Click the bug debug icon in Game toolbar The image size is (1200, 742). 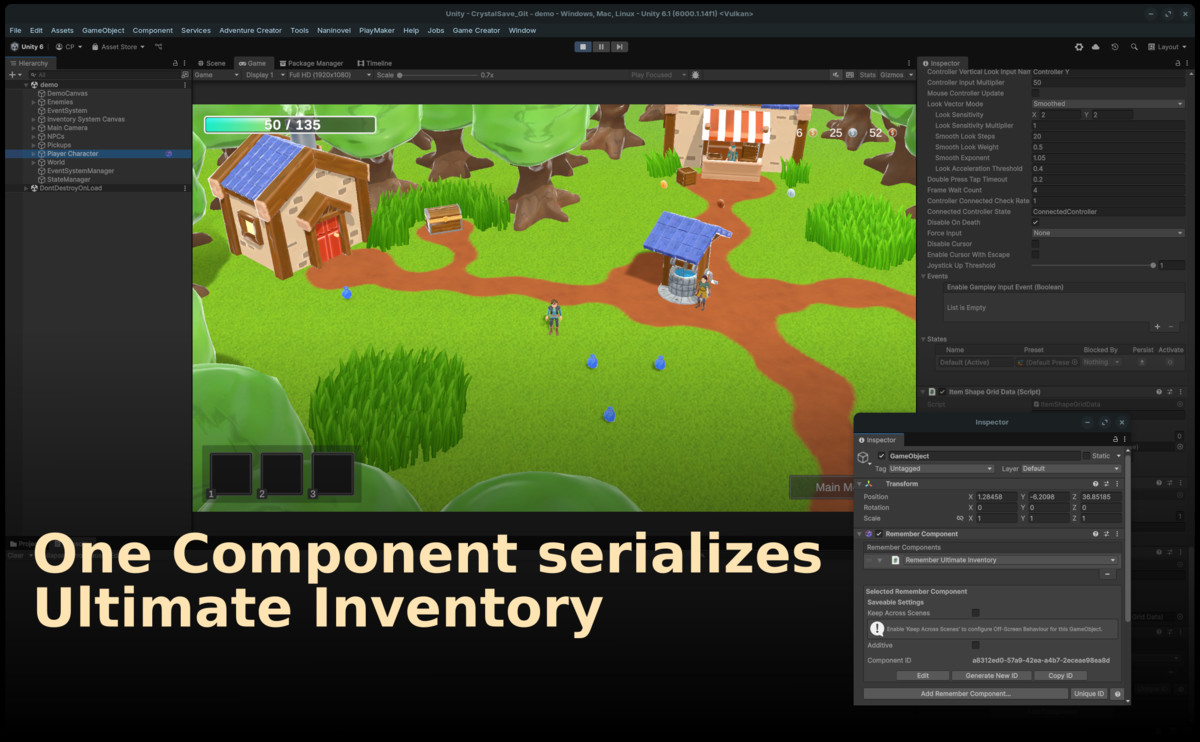pyautogui.click(x=697, y=75)
